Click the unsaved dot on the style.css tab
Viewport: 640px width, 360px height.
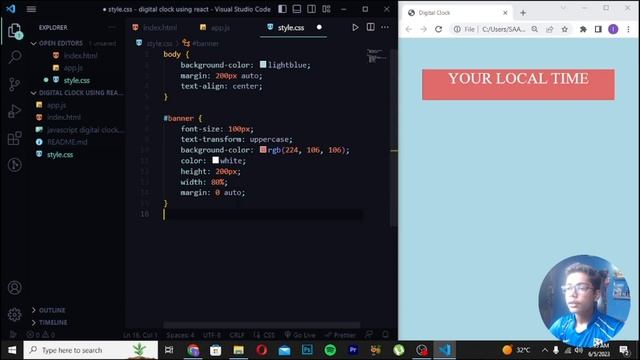(x=319, y=27)
